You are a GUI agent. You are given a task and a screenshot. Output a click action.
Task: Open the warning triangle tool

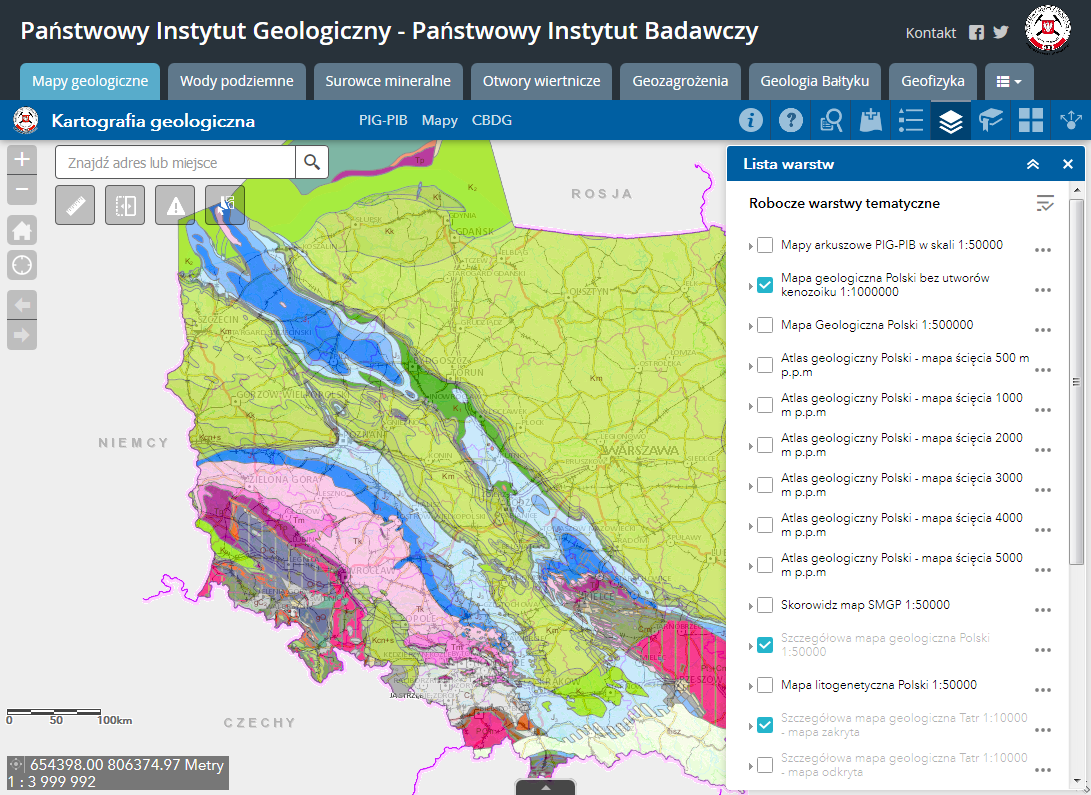coord(175,205)
